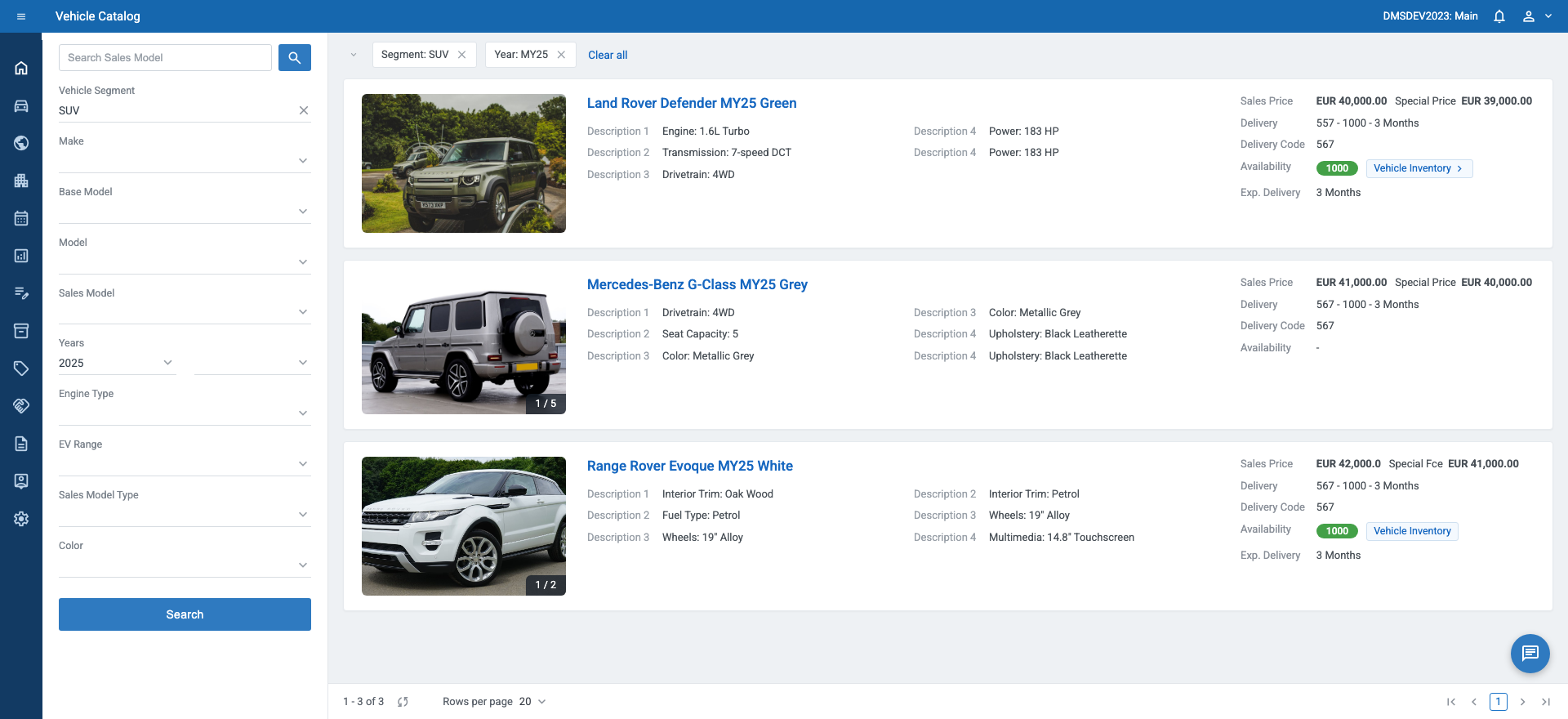Clear the SUV vehicle segment value

[304, 110]
